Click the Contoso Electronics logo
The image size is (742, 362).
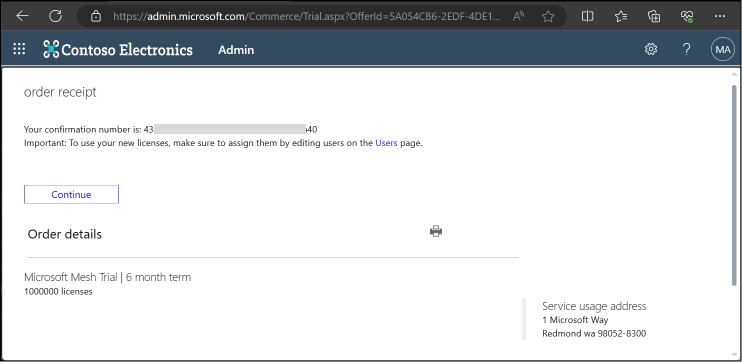point(118,49)
